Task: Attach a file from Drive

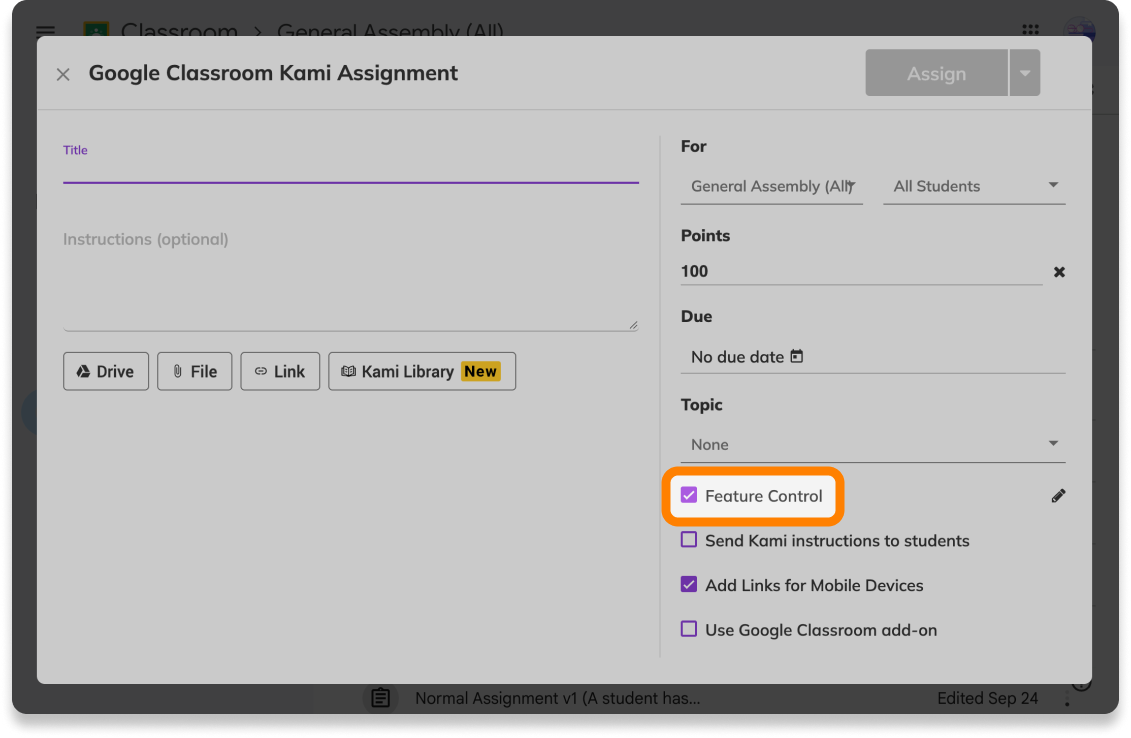Action: click(x=106, y=372)
